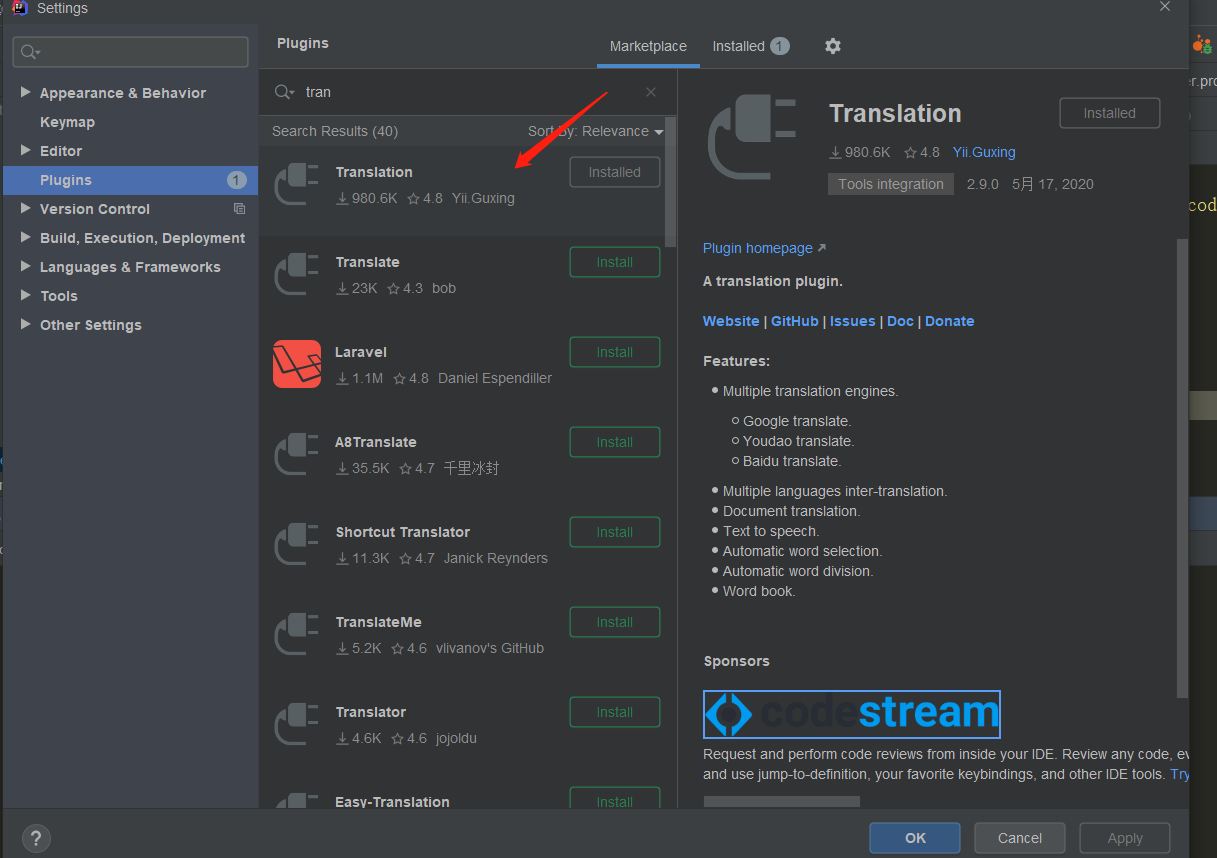Click the plugin results list scrollbar
Viewport: 1217px width, 858px height.
(671, 182)
